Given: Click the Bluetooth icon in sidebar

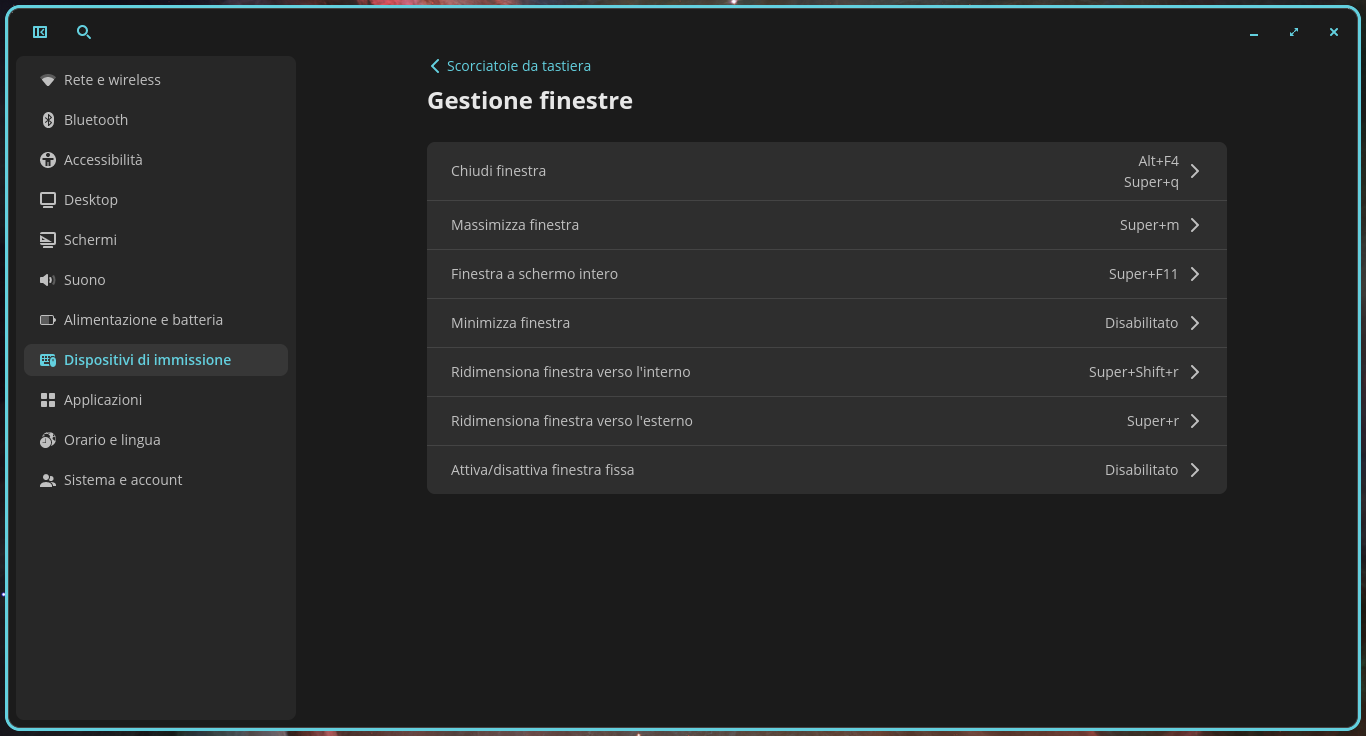Looking at the screenshot, I should pos(48,120).
